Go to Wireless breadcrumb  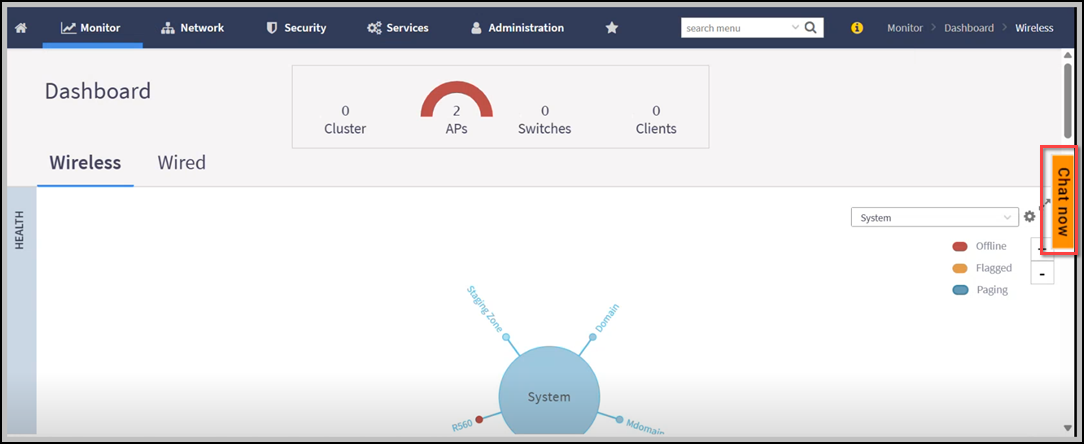1034,28
